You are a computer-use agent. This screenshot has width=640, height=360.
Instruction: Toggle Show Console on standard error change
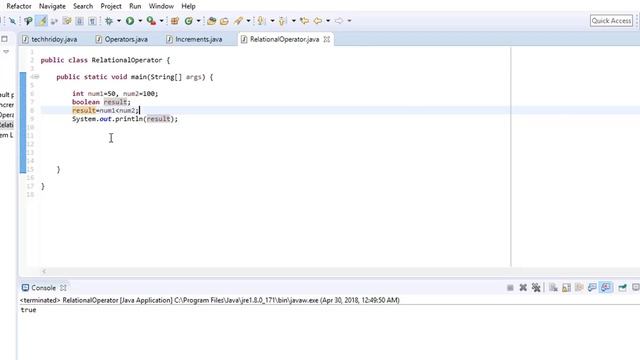pos(606,288)
